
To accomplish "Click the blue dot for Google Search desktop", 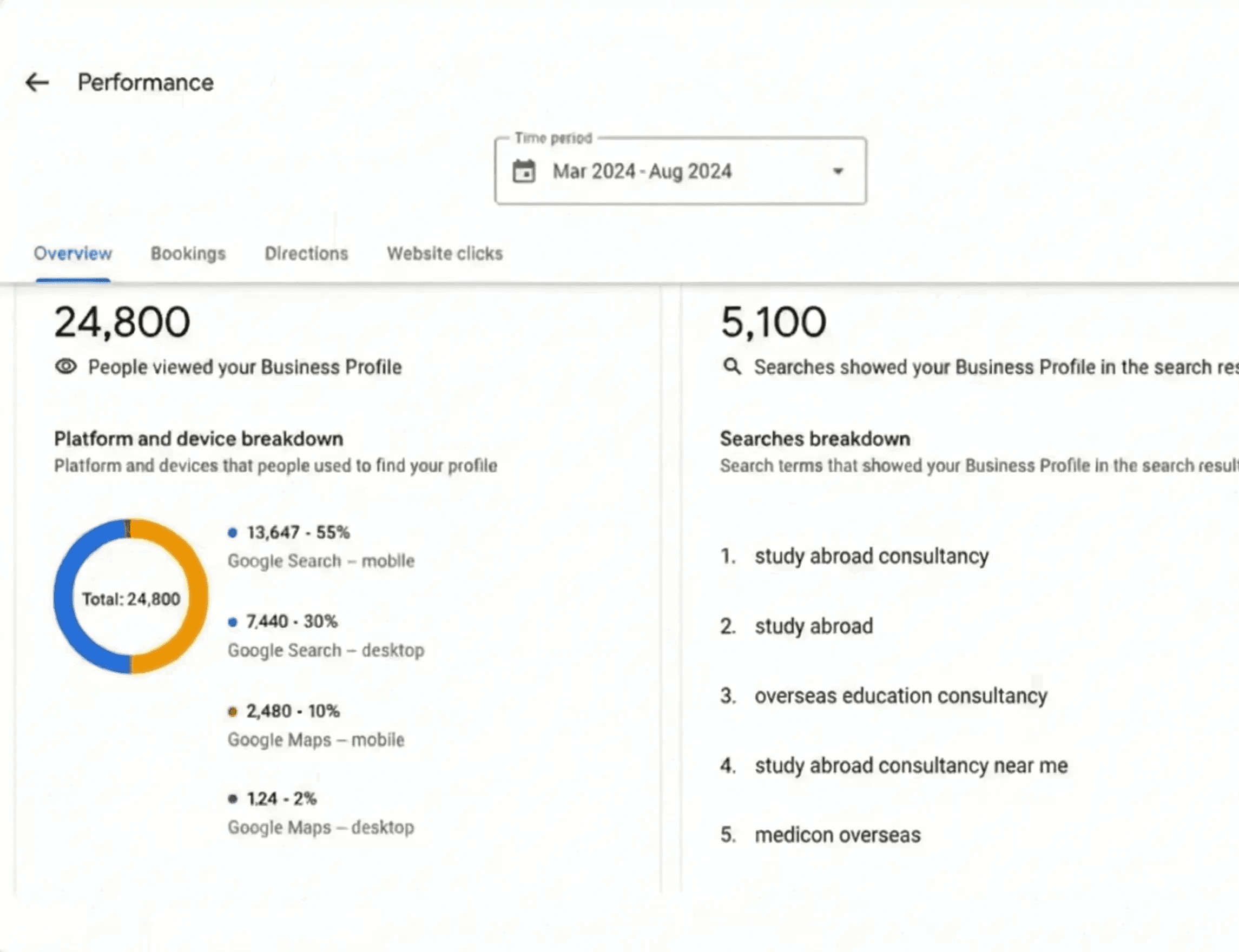I will [x=233, y=622].
